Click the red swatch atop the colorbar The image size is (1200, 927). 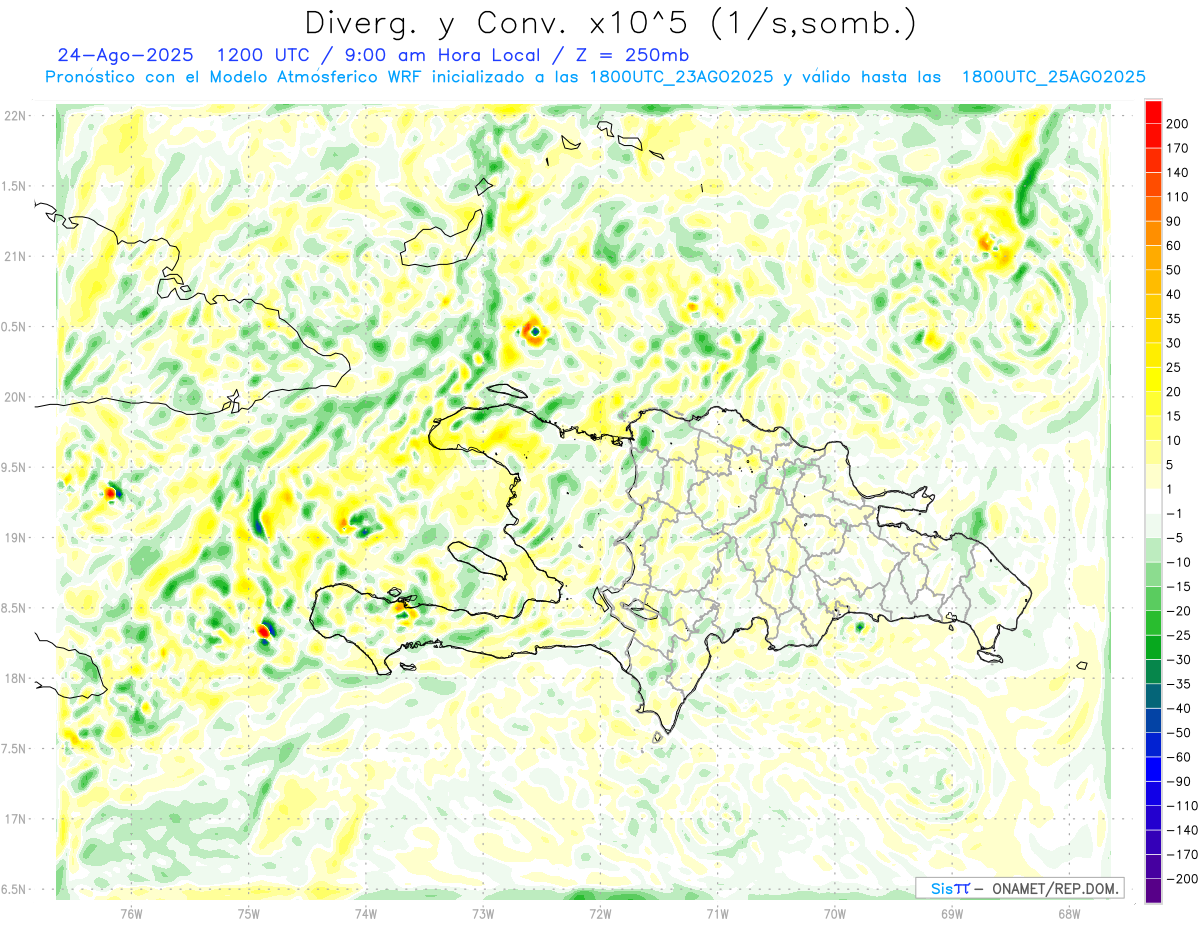pos(1153,112)
